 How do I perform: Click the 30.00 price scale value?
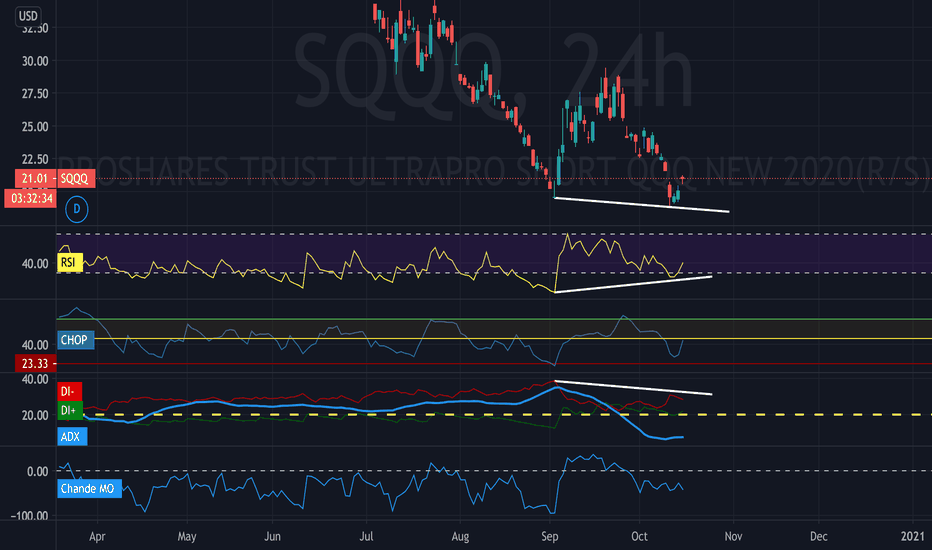[35, 61]
